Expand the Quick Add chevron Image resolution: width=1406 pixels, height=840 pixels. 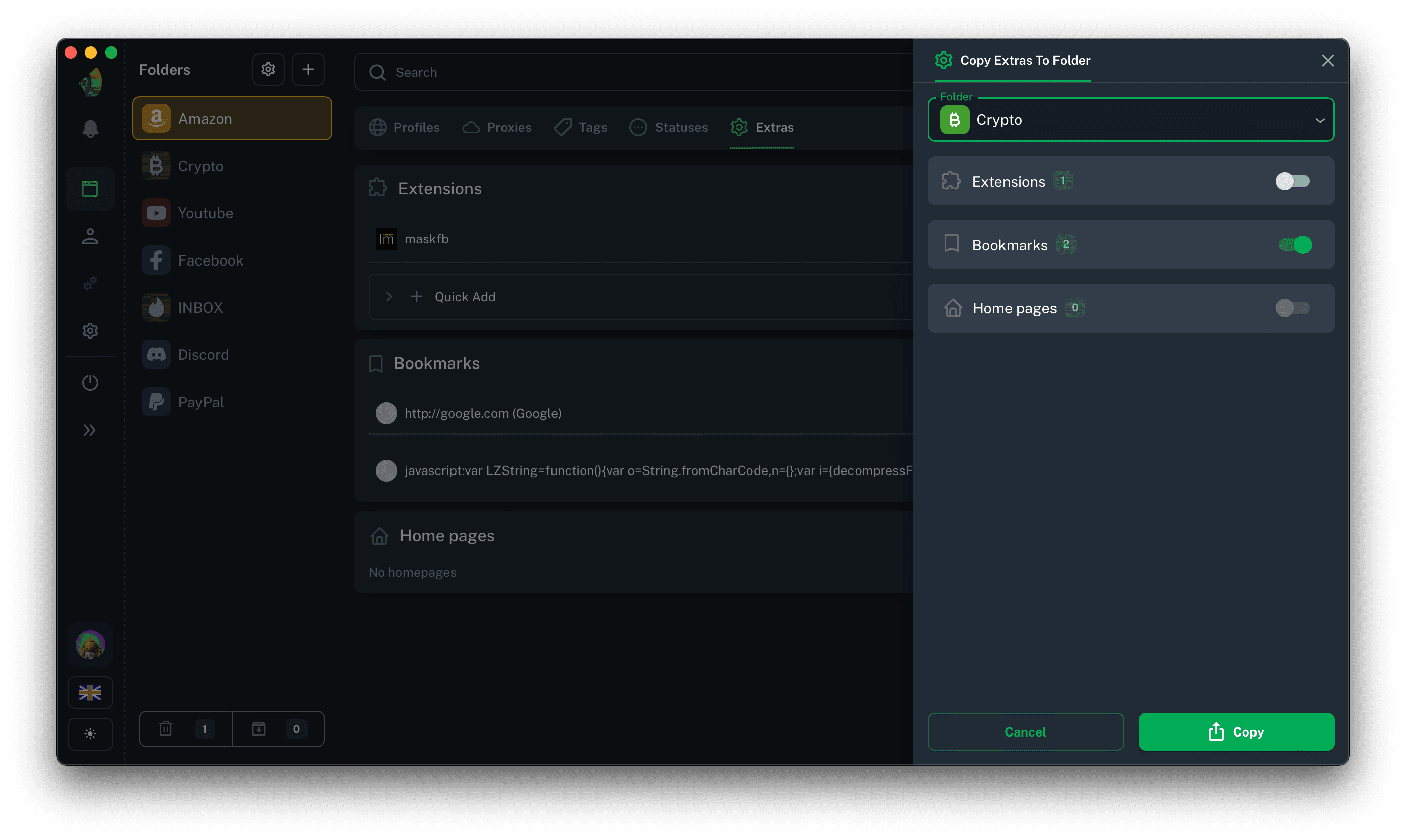pyautogui.click(x=389, y=297)
